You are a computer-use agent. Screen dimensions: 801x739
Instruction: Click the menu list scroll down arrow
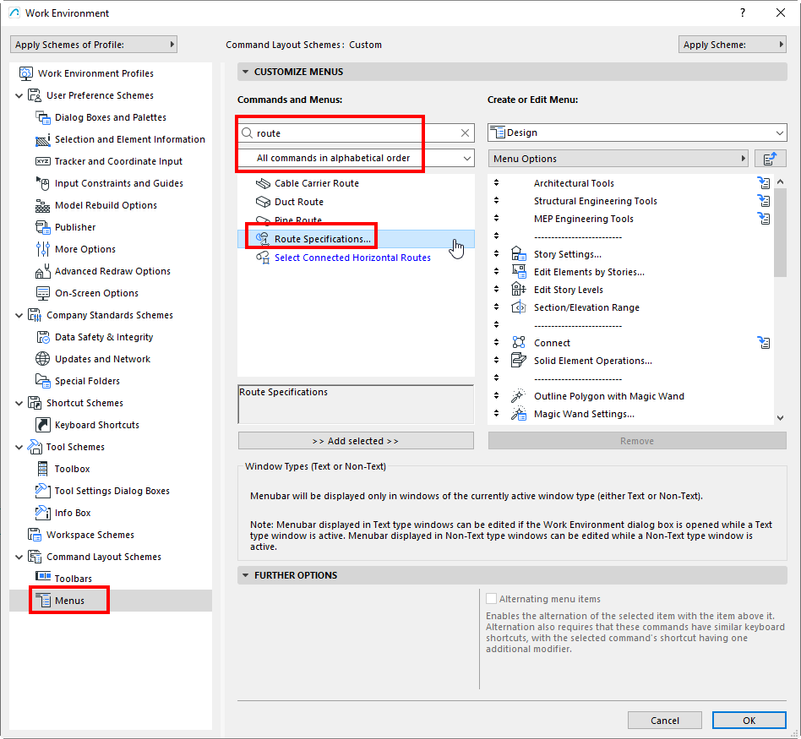(x=780, y=418)
